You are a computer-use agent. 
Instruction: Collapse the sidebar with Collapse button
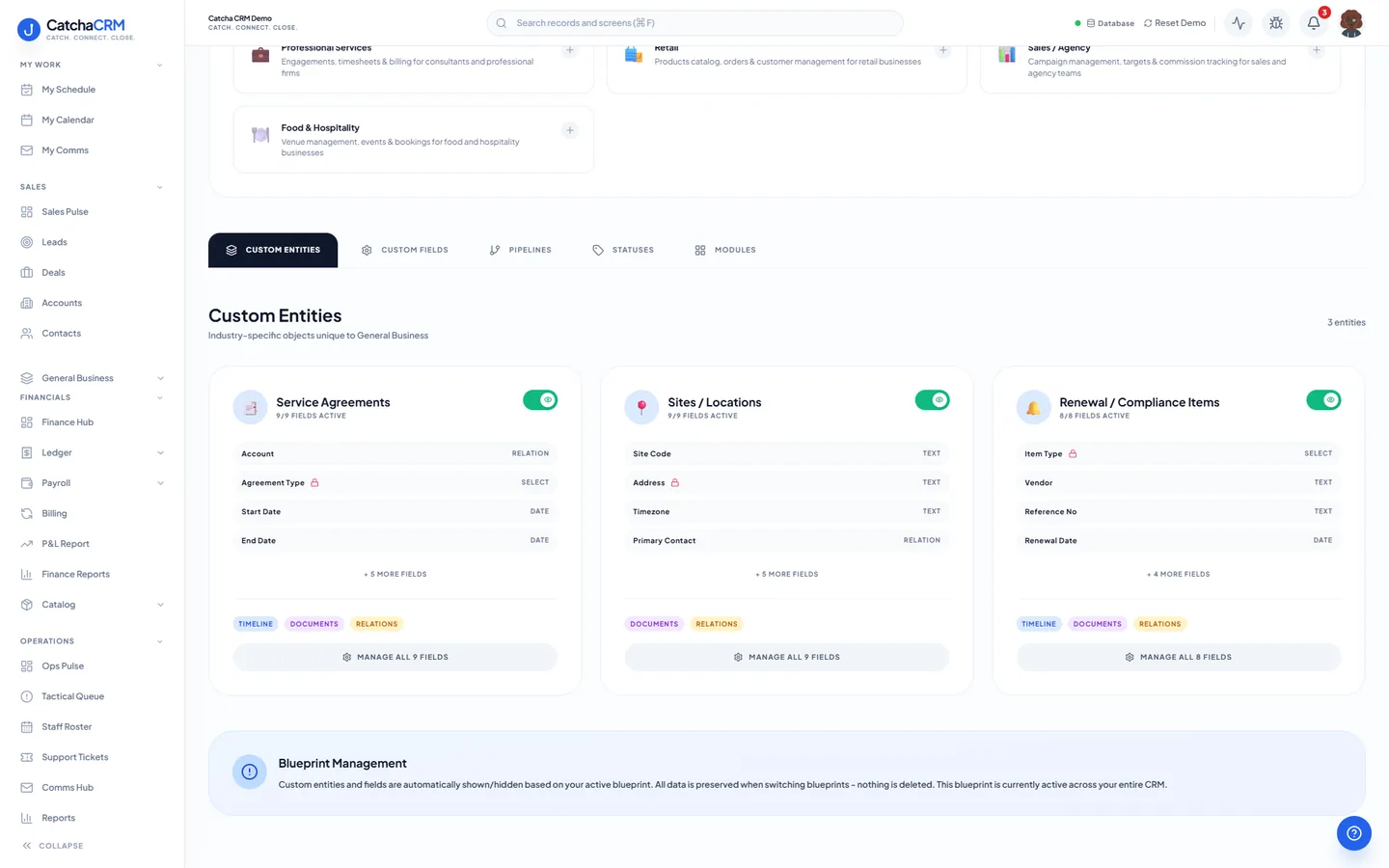(53, 846)
